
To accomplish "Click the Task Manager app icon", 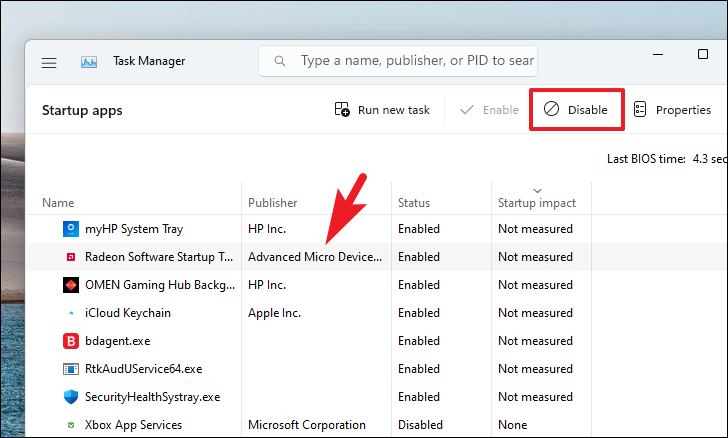I will click(x=89, y=62).
